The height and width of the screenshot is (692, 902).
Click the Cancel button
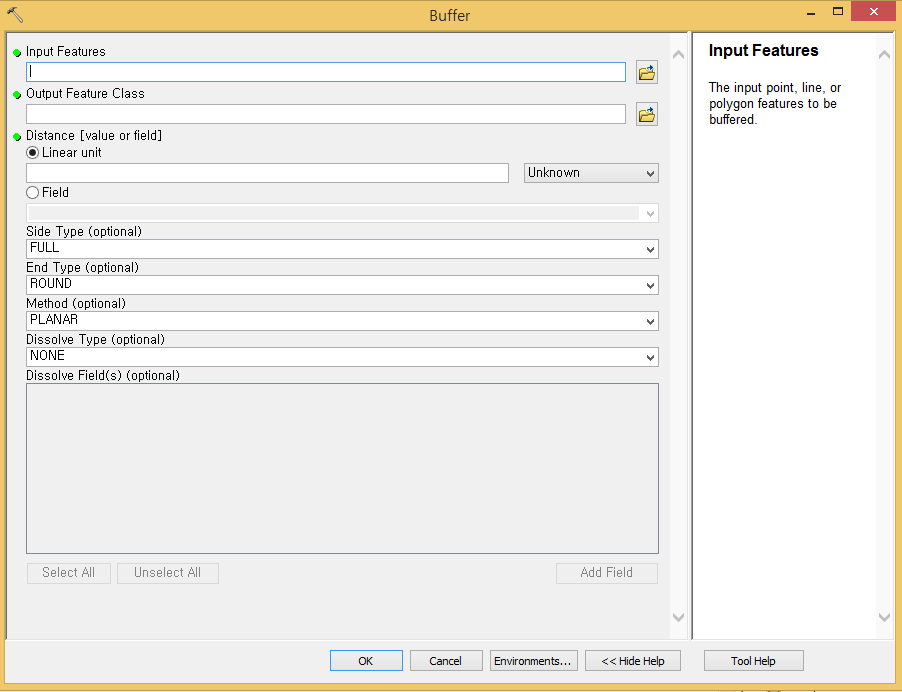(446, 660)
